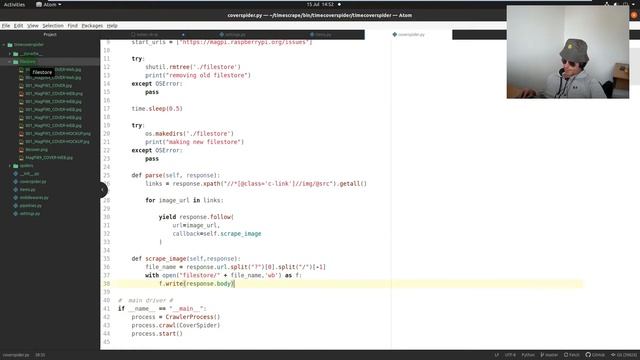Click the folder icon of the filestore directory

(16, 62)
